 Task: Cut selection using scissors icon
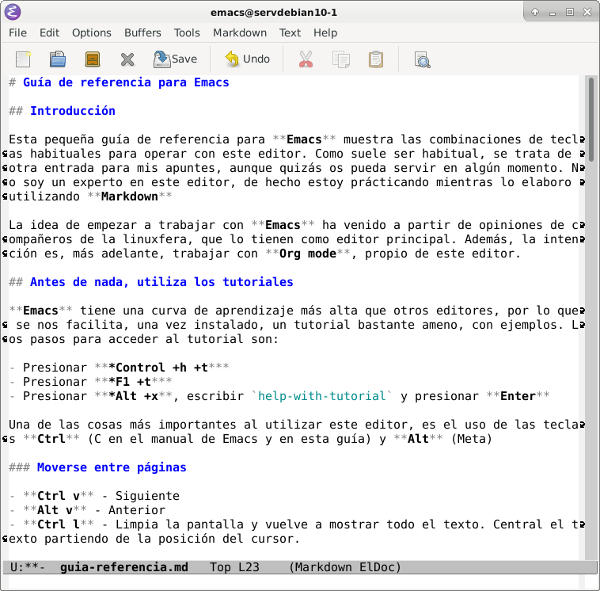pyautogui.click(x=306, y=59)
